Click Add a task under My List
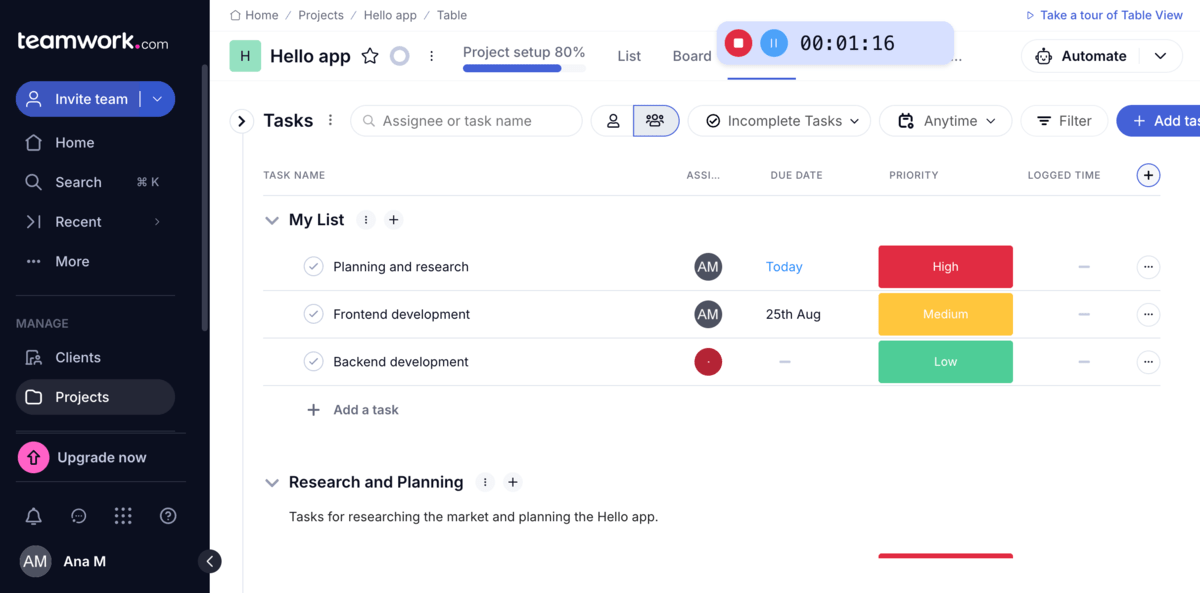This screenshot has height=593, width=1200. [353, 409]
